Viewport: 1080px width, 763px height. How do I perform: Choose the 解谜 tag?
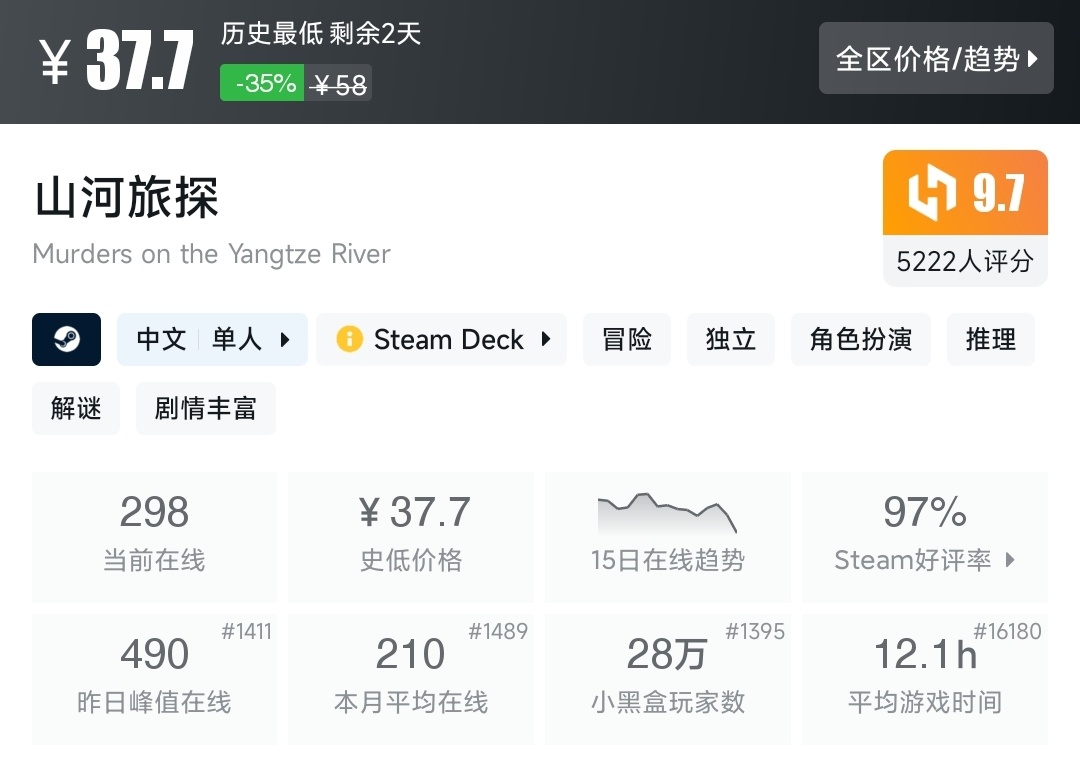[x=76, y=408]
